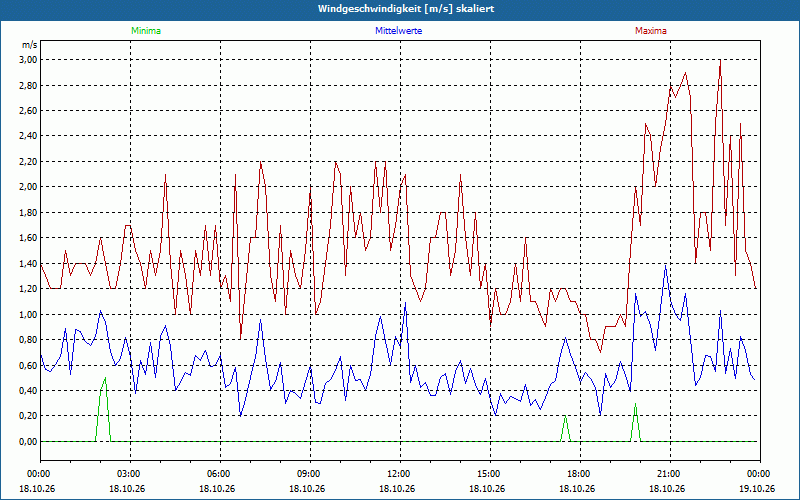
Task: Click the Windgeschwindigkeit title bar
Action: tap(400, 9)
